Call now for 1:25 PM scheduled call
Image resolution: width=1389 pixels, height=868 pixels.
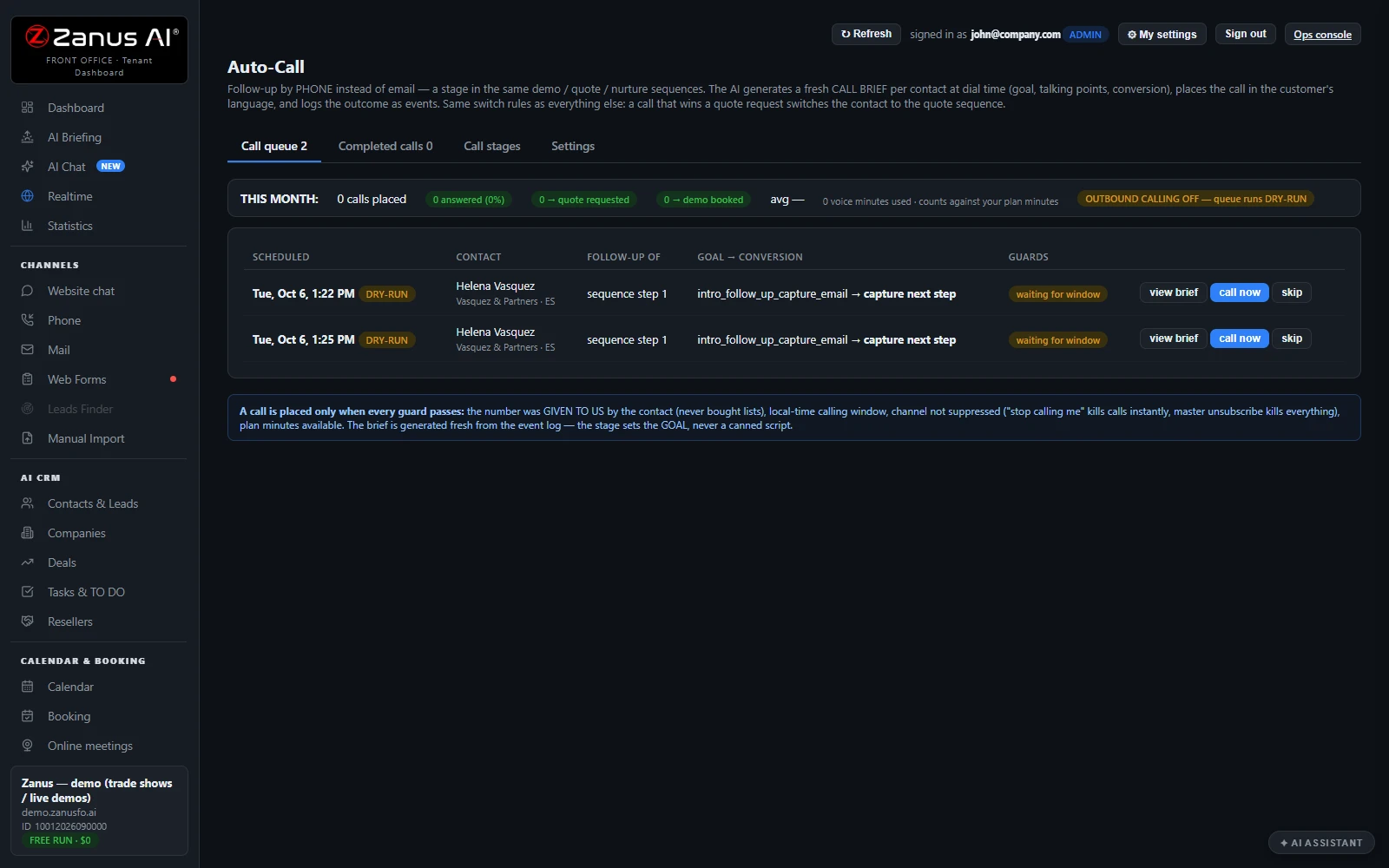(1240, 339)
